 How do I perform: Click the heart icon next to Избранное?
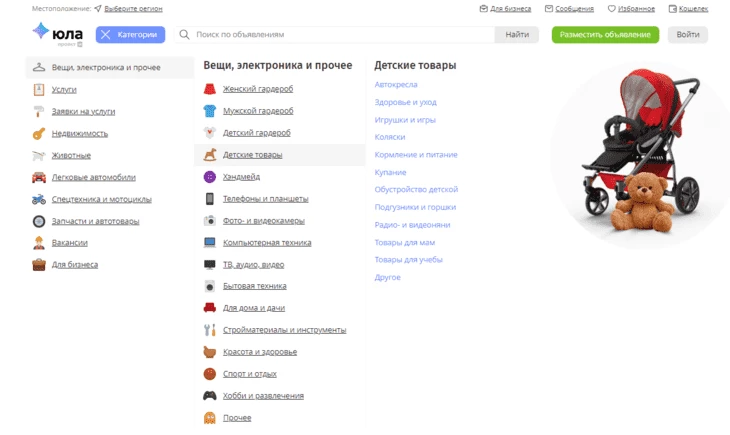[611, 8]
